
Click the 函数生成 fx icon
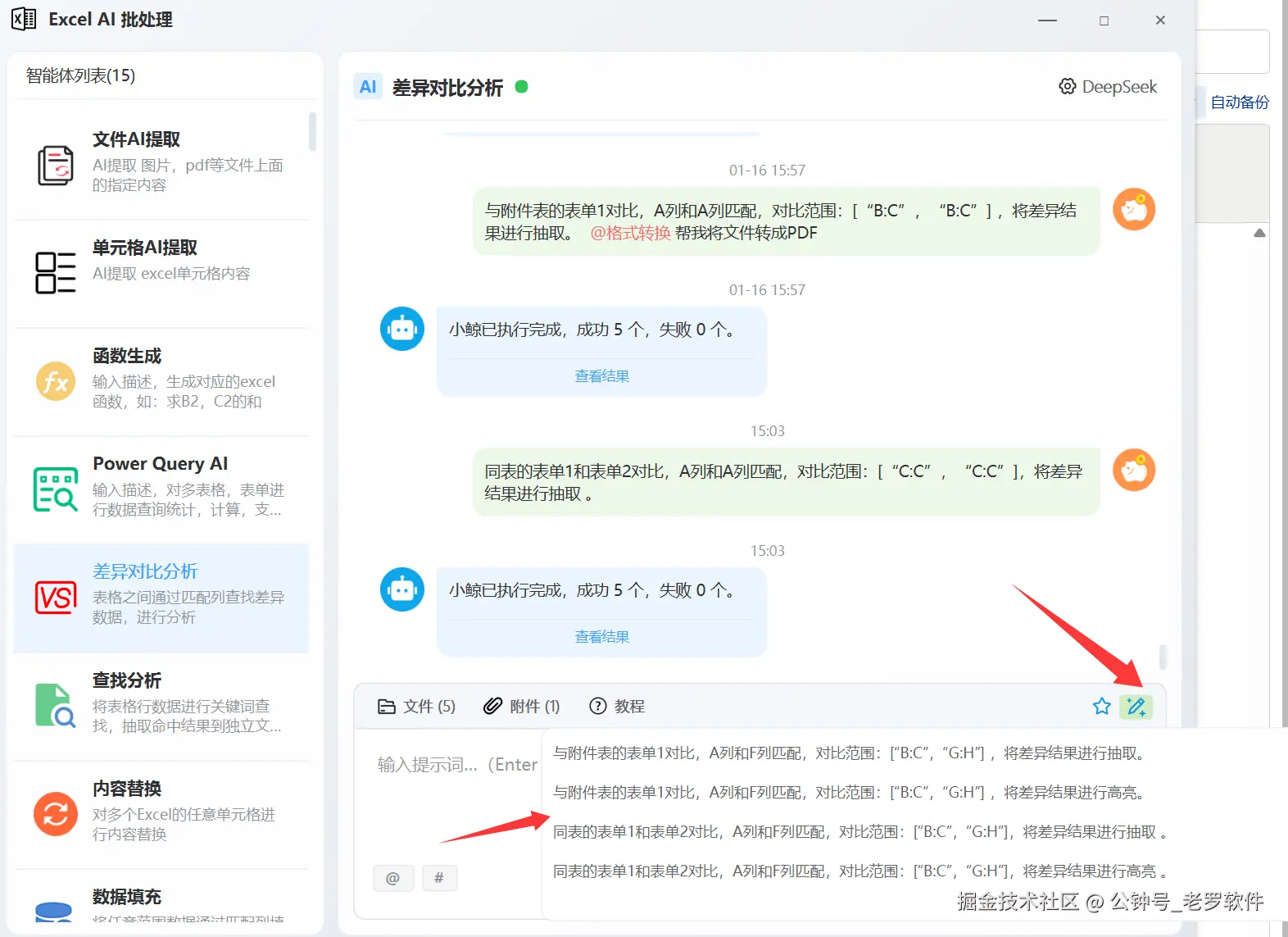[x=56, y=381]
